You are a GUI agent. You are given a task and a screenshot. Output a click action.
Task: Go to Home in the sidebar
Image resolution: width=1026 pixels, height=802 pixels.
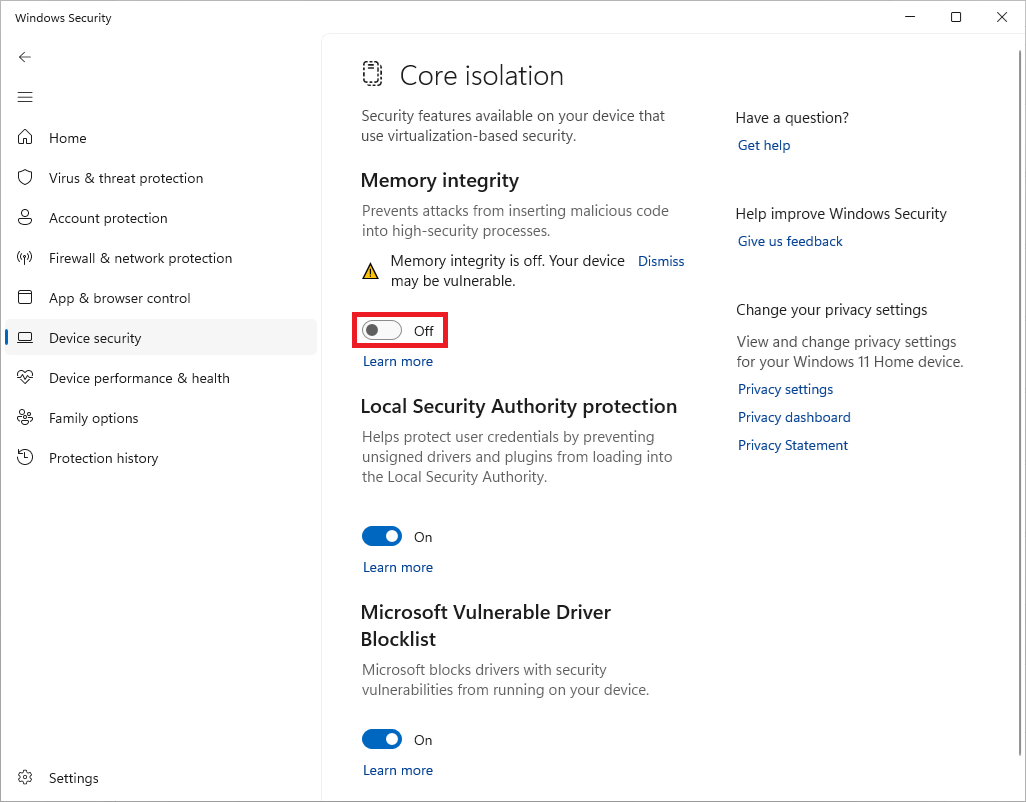click(68, 137)
